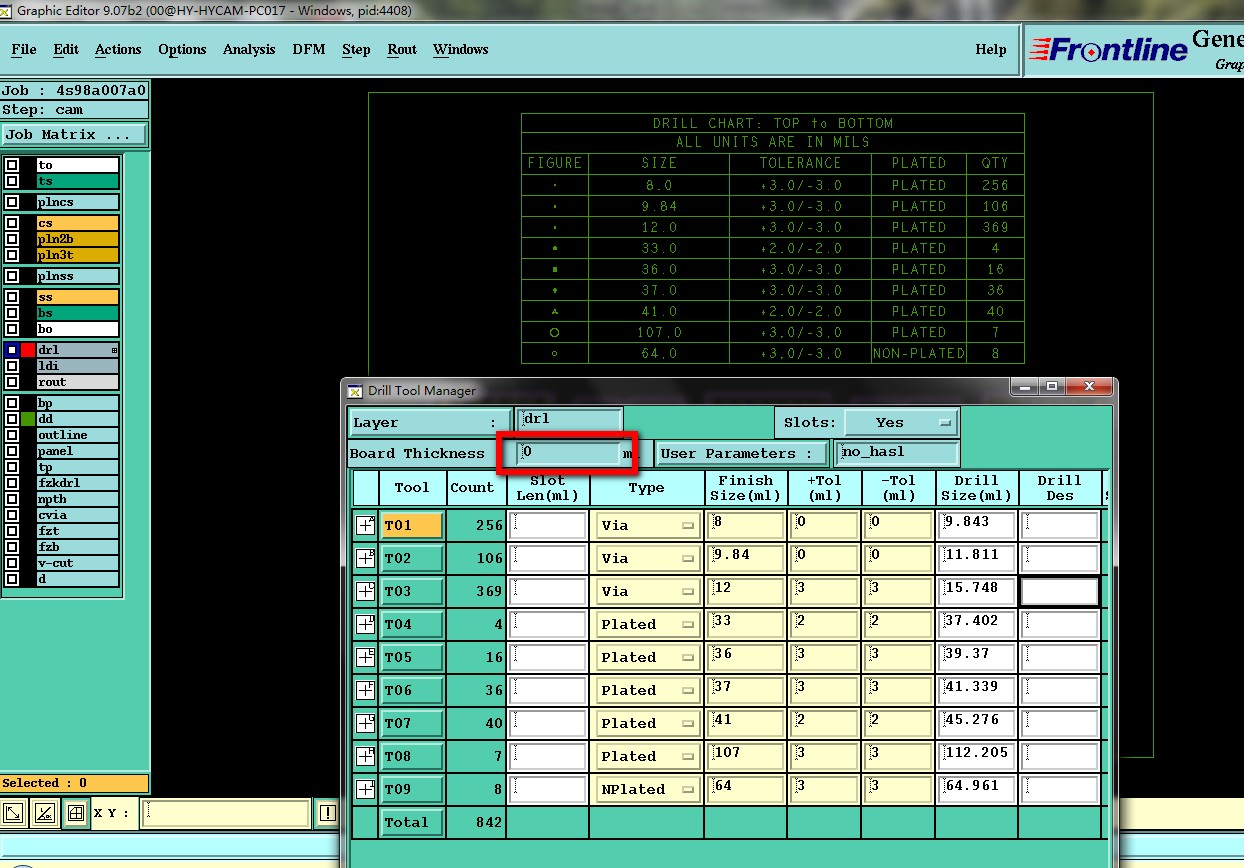1244x868 pixels.
Task: Click the four-pane grid icon beside X Y
Action: click(x=76, y=813)
